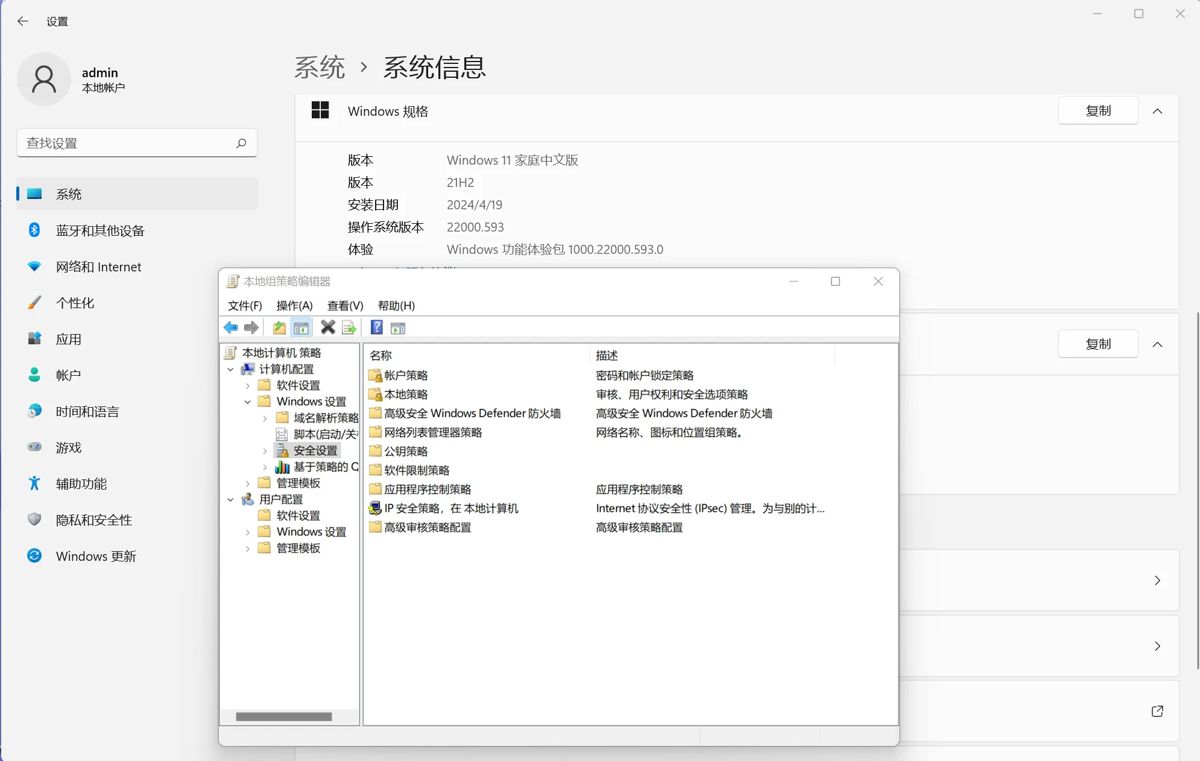Click the magnifier icon in 查找设置 box
This screenshot has width=1200, height=761.
tap(241, 143)
